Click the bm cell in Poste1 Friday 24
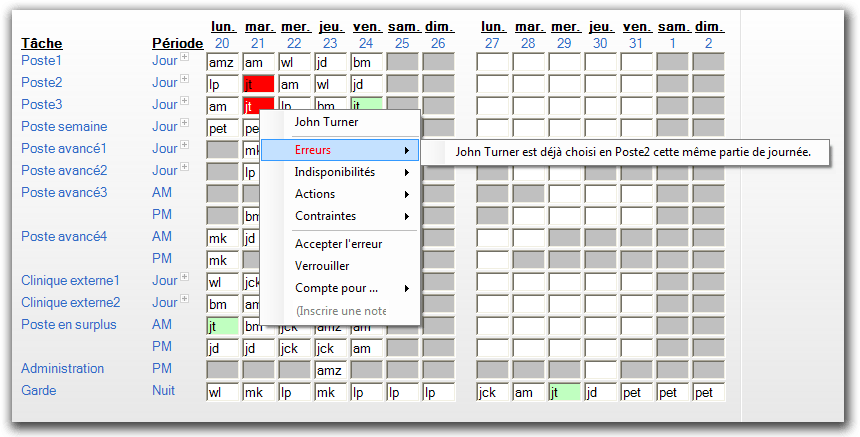 tap(366, 62)
